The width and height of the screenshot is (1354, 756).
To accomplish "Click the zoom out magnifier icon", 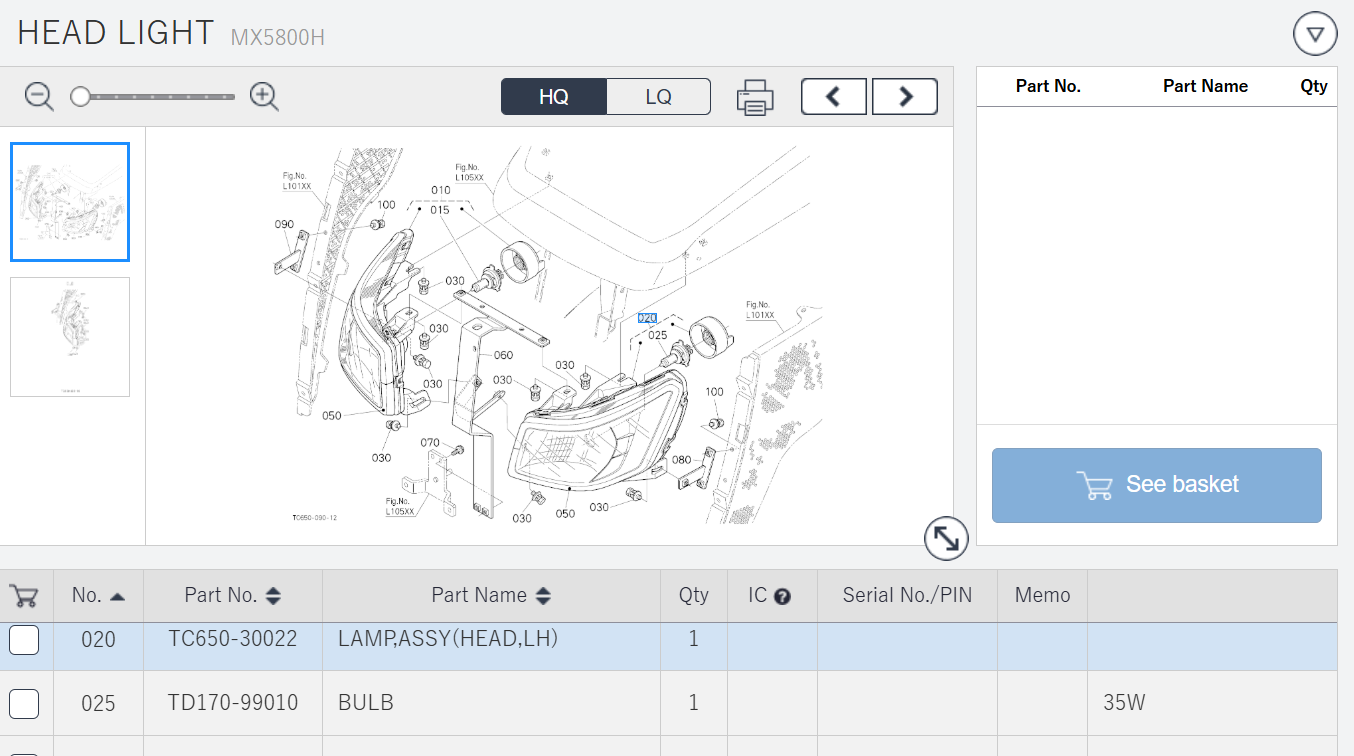I will 39,97.
